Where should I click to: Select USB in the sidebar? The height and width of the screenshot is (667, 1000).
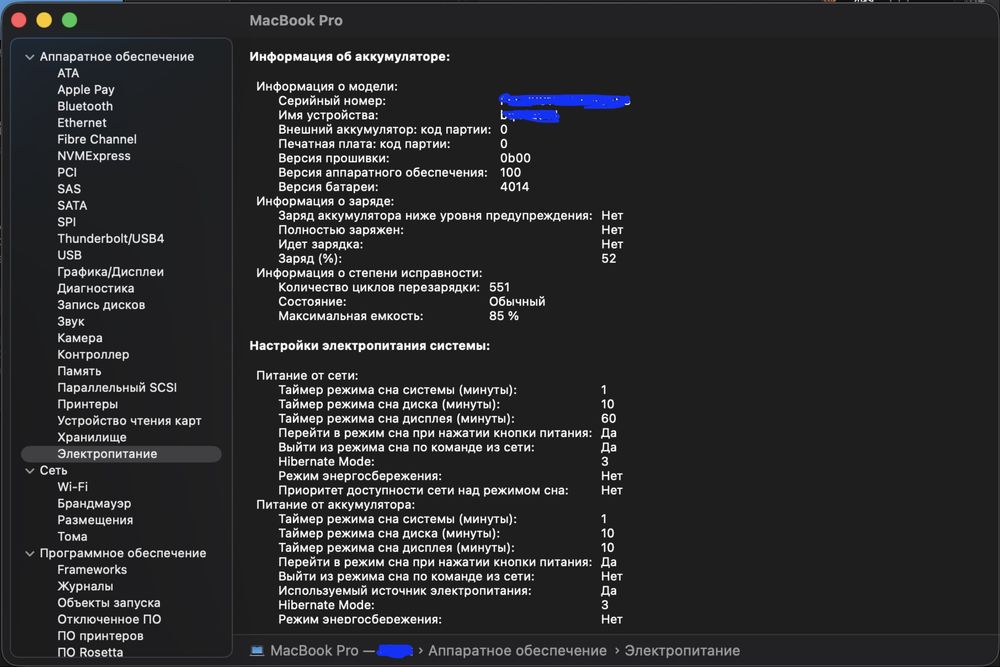click(x=70, y=256)
